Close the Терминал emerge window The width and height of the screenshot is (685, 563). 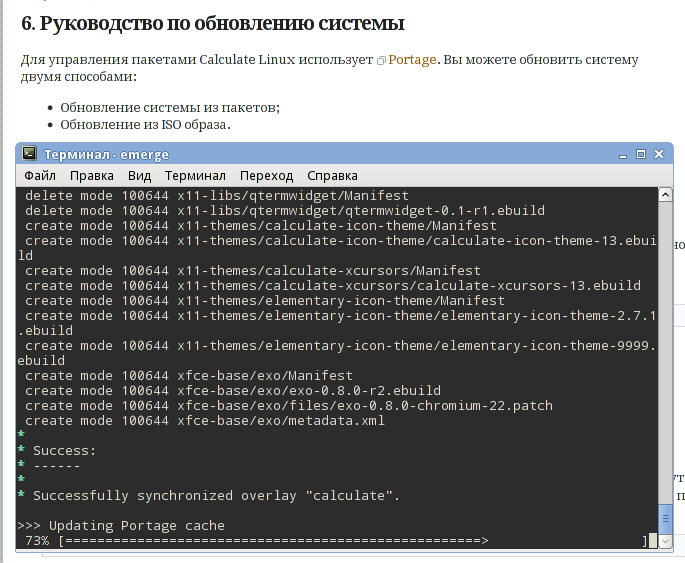pos(659,154)
